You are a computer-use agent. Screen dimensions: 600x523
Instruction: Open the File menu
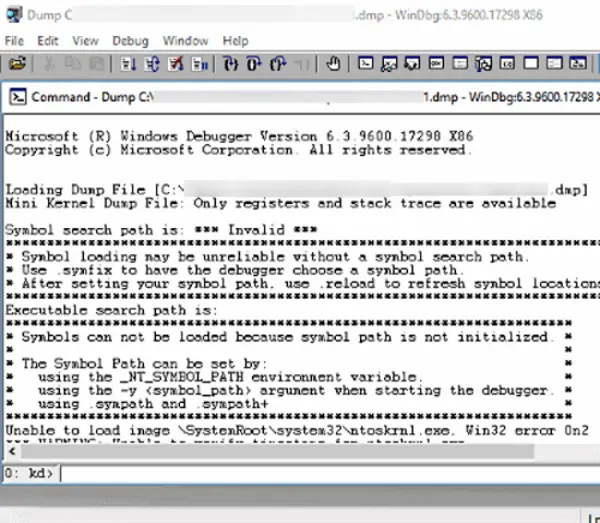14,41
